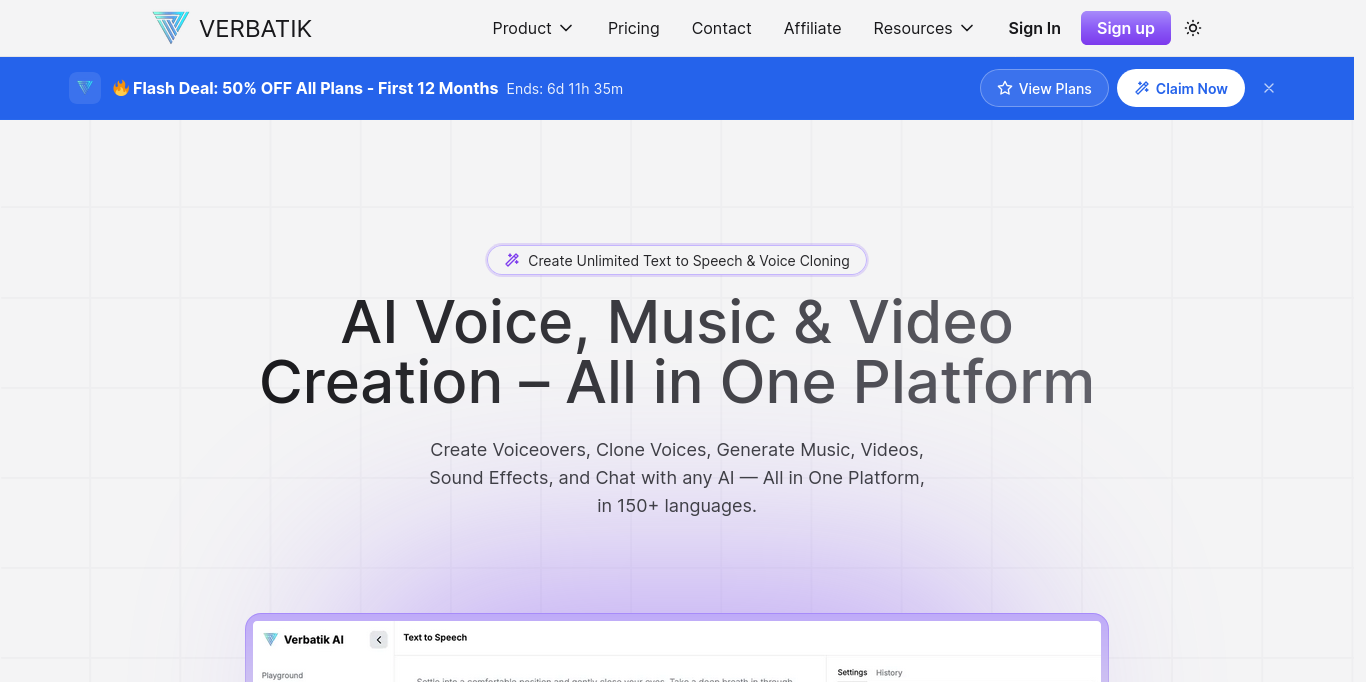Click the wand icon in the hero pill
The image size is (1366, 682).
[x=512, y=260]
